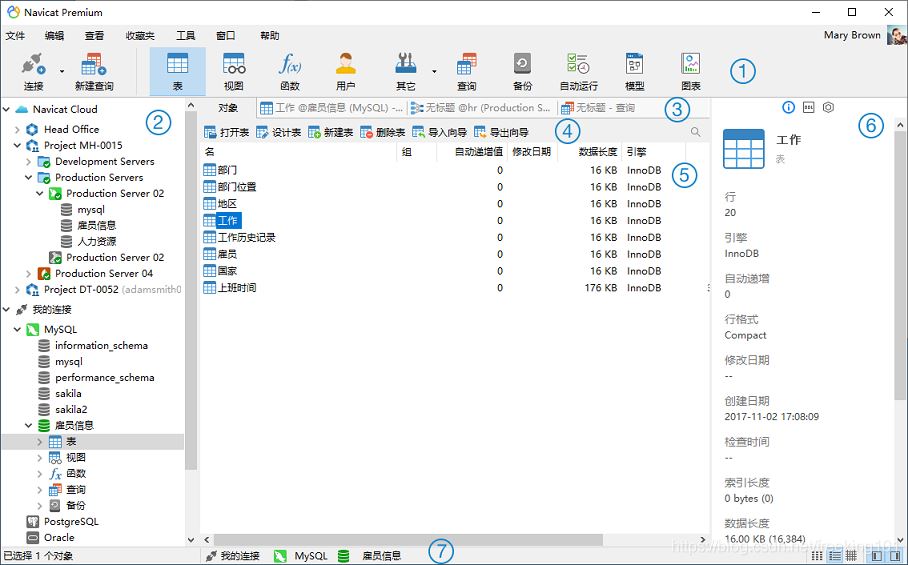Click the 图表 (Charts) toolbar icon
This screenshot has width=908, height=565.
[x=690, y=71]
